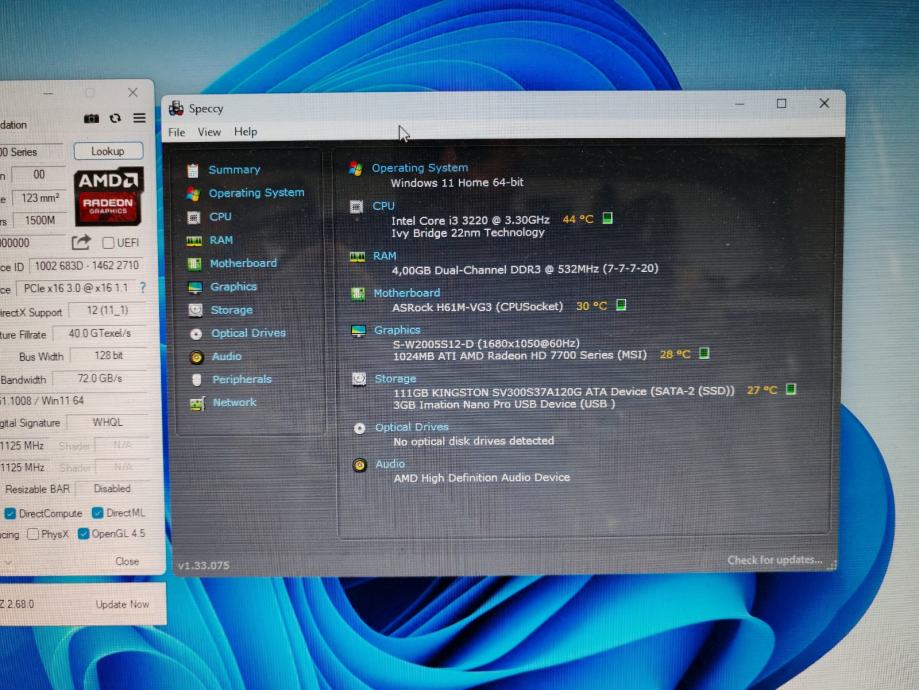Click the RAM heading in summary panel
This screenshot has width=919, height=690.
click(x=384, y=256)
